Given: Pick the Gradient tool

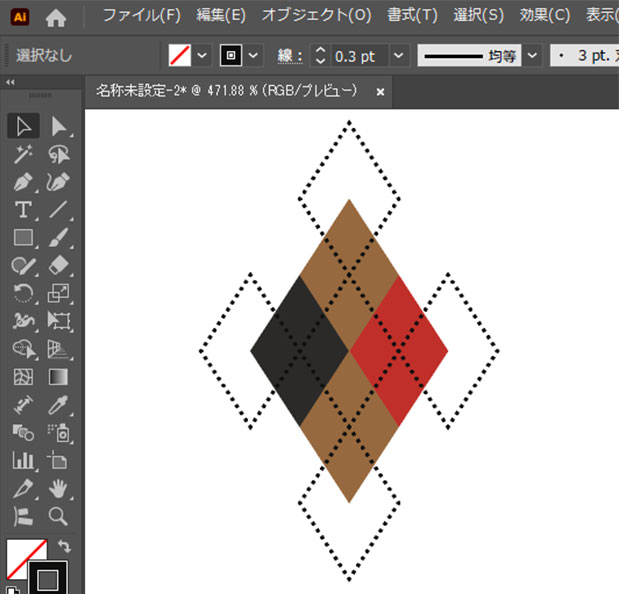Looking at the screenshot, I should point(59,377).
